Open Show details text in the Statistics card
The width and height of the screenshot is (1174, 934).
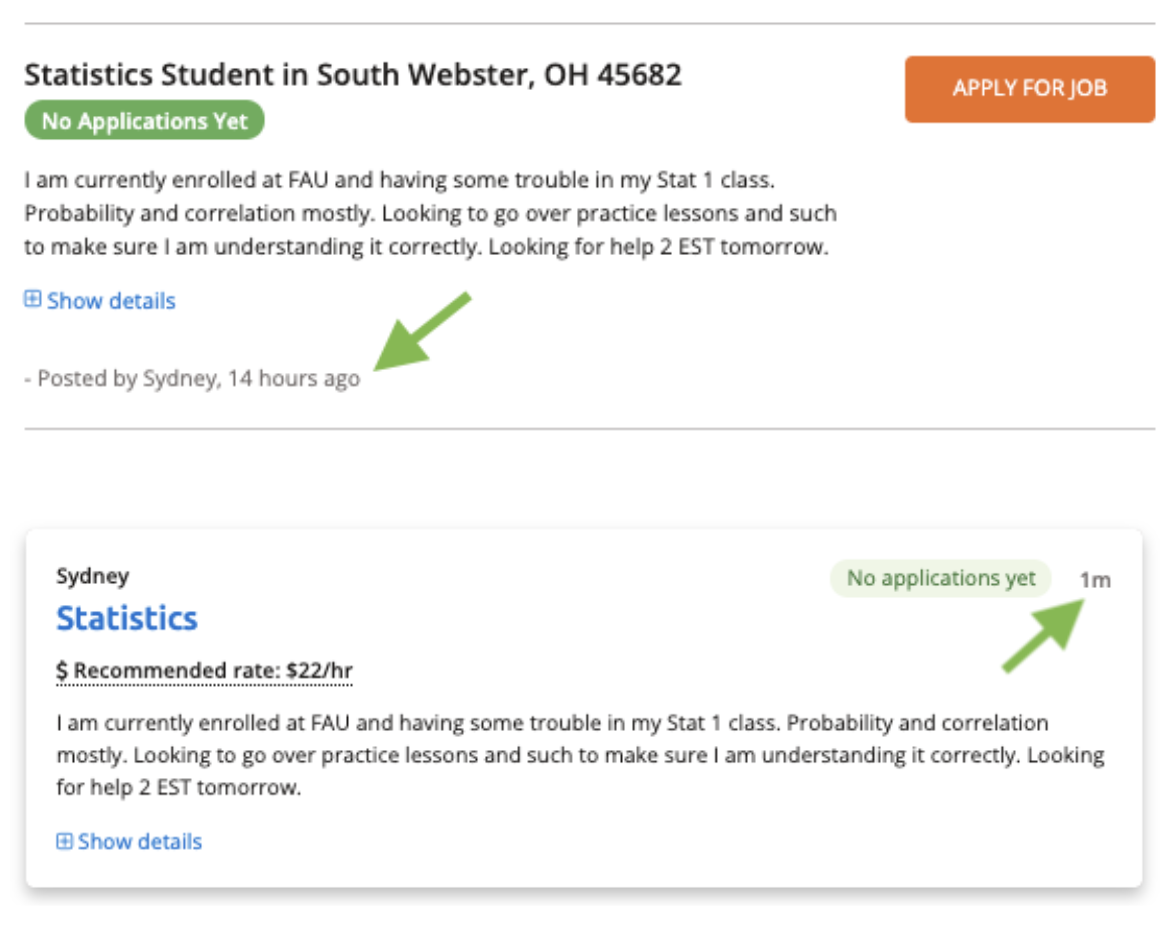140,842
